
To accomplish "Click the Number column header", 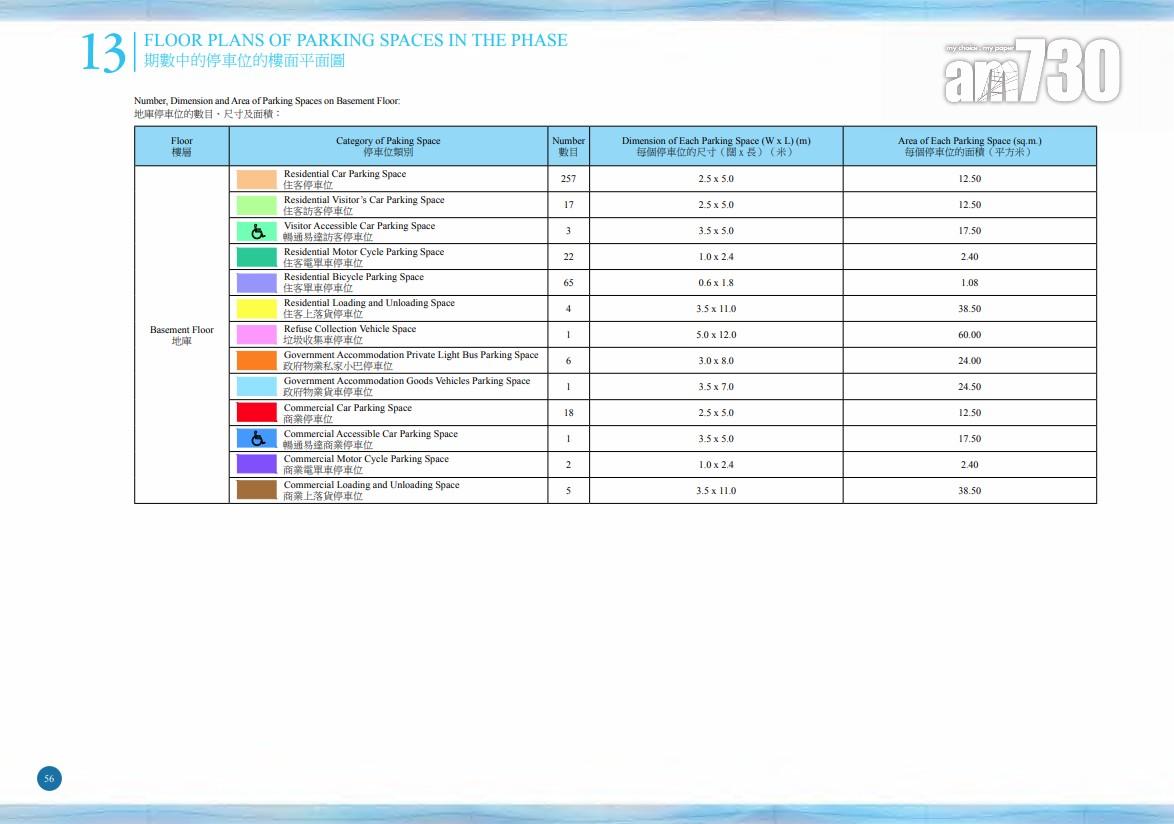I will 568,146.
